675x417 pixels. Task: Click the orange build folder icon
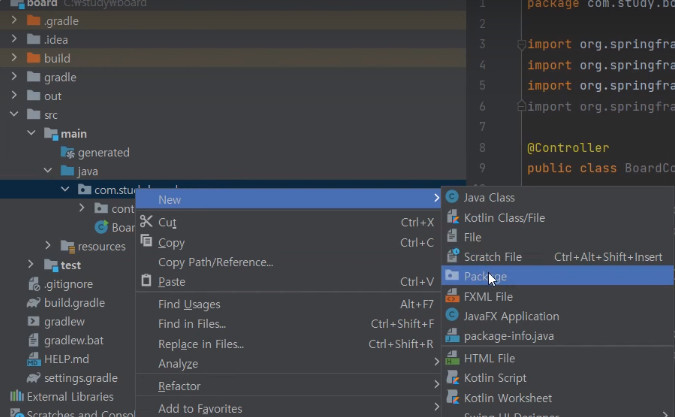click(34, 58)
